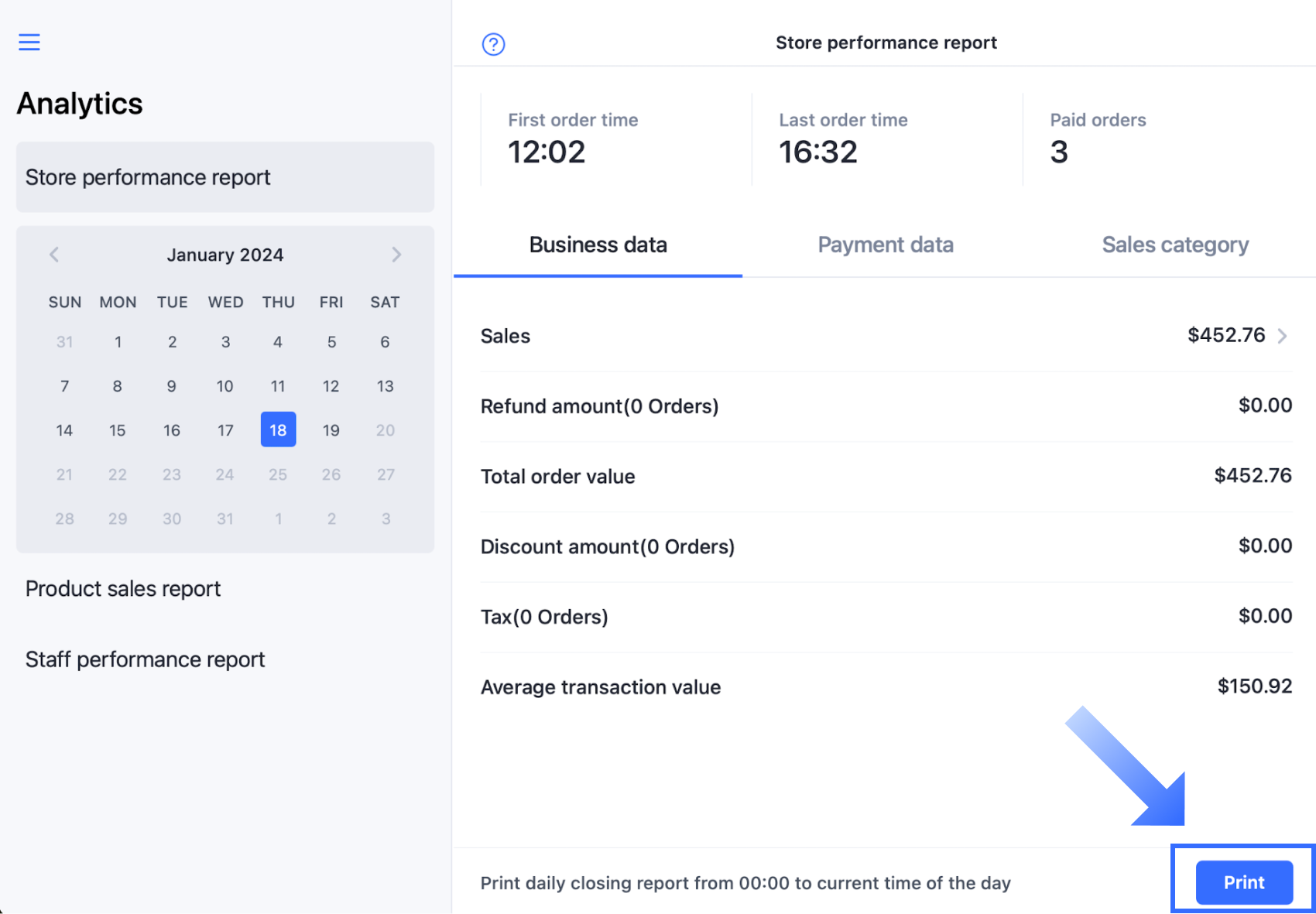Open the Staff performance report
Screen dimensions: 1316x914
(x=146, y=659)
